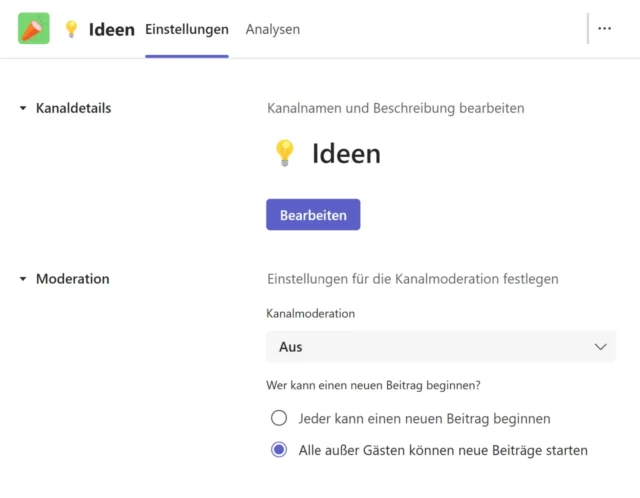
Task: Click 'Einstellungen für die Kanalmoderation festlegen' text
Action: click(413, 279)
